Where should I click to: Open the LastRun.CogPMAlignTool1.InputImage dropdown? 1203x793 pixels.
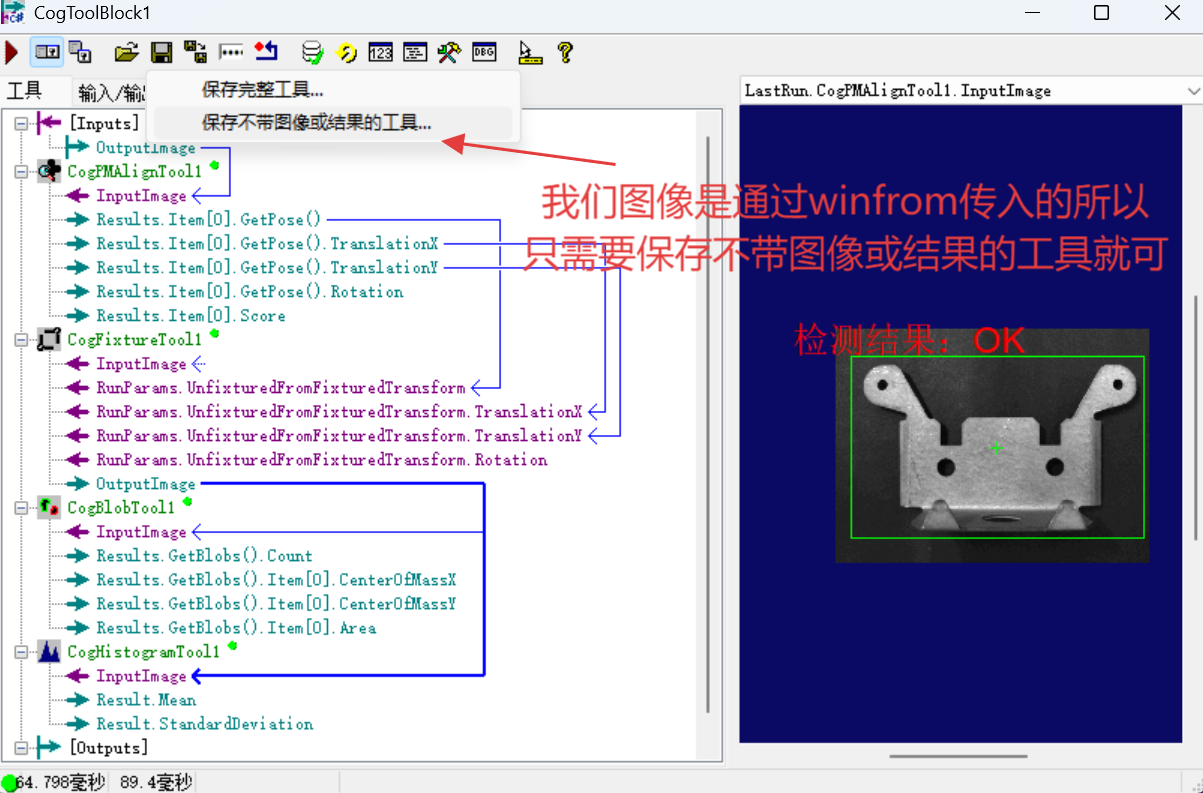[x=1192, y=90]
